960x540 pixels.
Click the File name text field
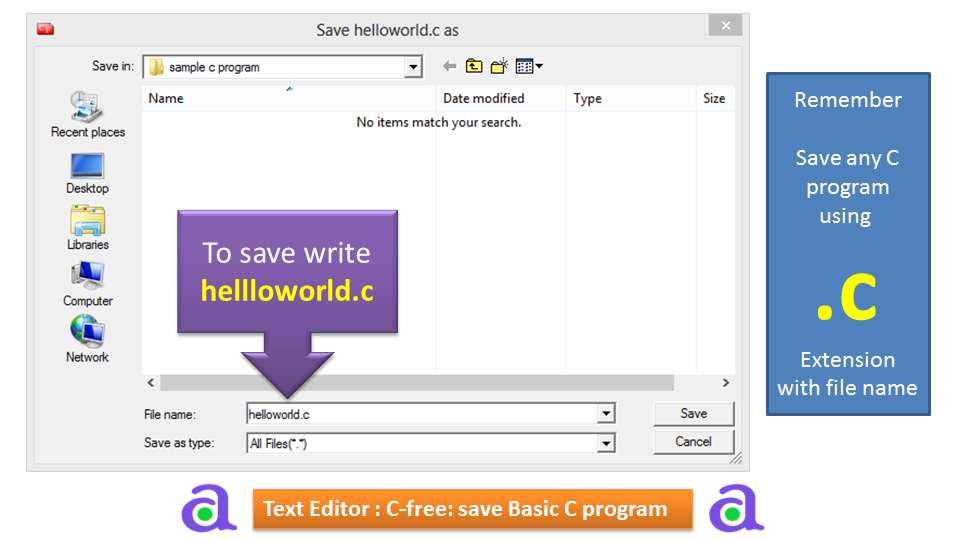pyautogui.click(x=422, y=414)
